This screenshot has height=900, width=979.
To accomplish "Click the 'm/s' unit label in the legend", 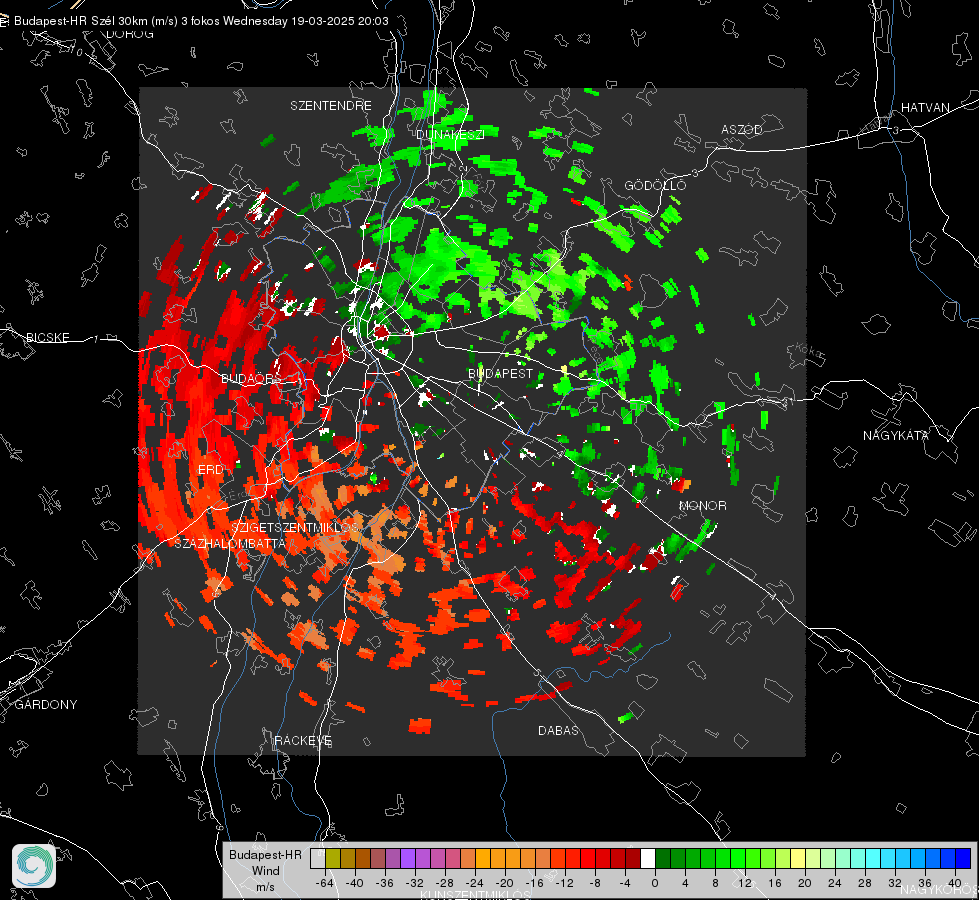I will coord(265,887).
